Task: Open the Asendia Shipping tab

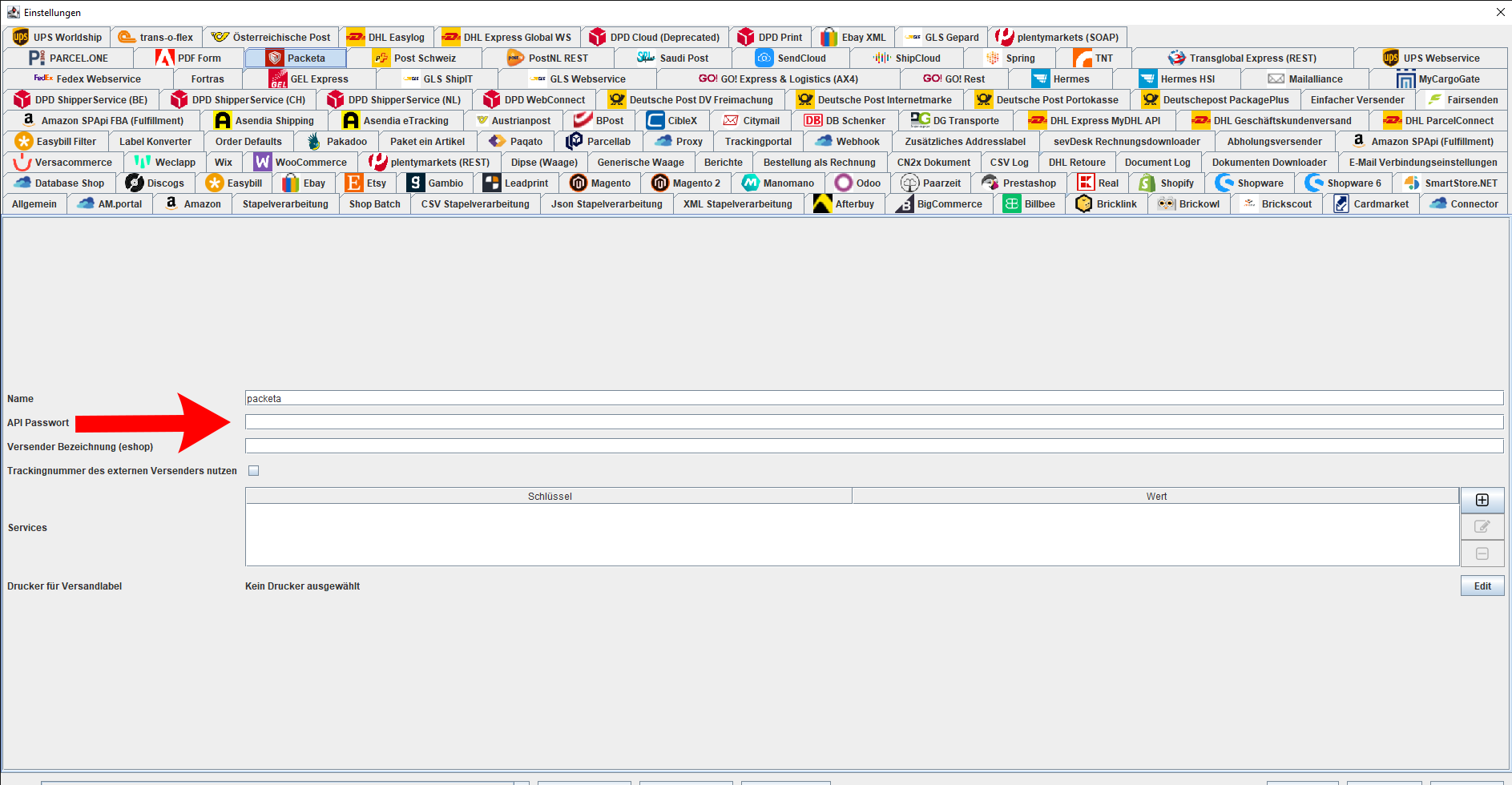Action: coord(264,120)
